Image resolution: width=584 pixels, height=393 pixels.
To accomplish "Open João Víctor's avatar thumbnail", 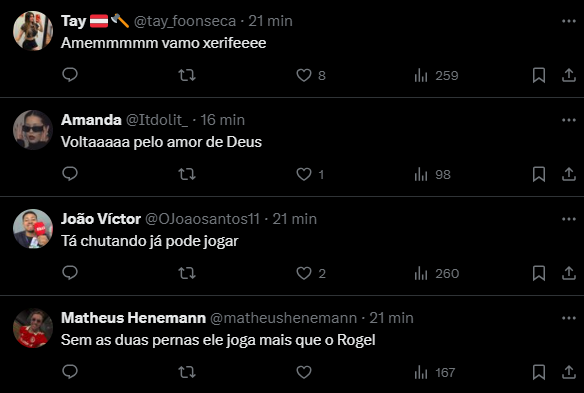I will click(x=33, y=229).
